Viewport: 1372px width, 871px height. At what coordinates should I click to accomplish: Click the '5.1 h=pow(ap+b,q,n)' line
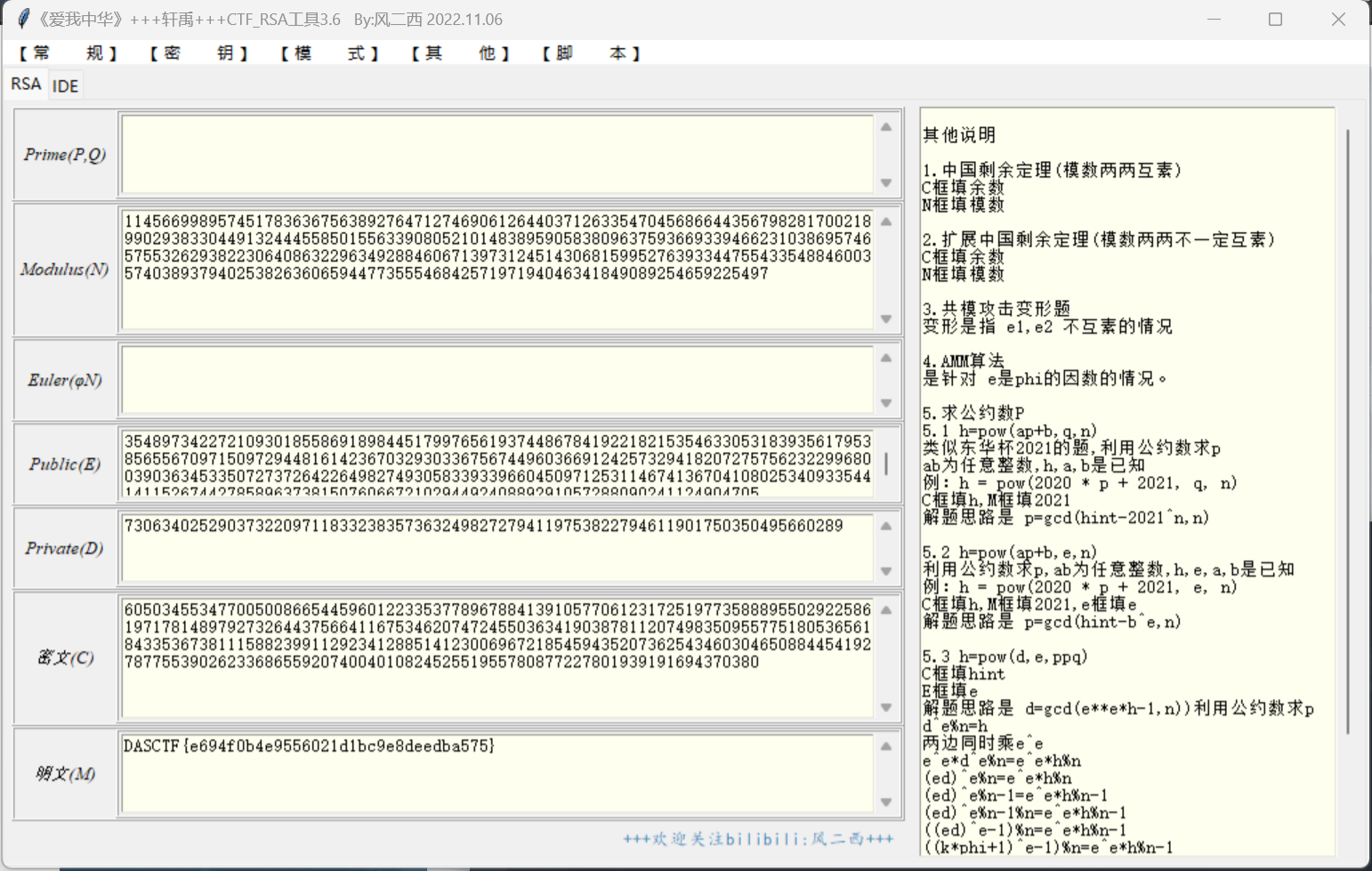(1010, 431)
